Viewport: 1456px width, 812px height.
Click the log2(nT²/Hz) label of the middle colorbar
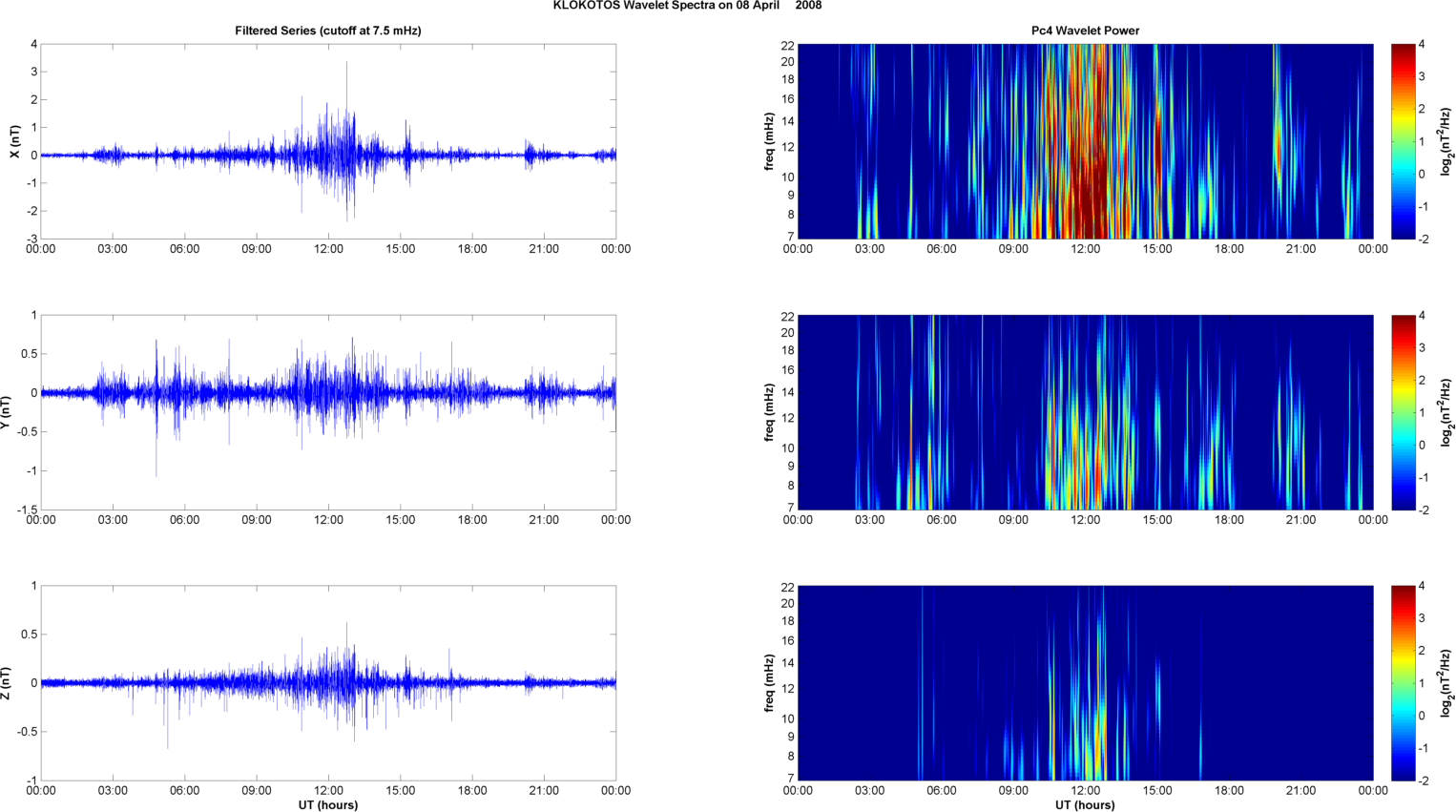click(x=1447, y=412)
